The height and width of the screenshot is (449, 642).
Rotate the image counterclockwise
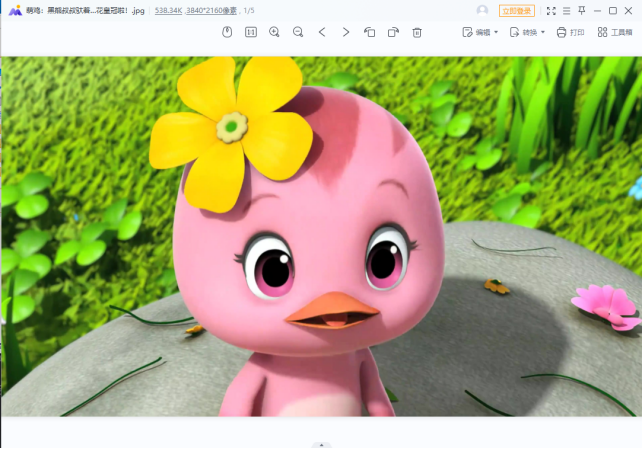coord(369,32)
